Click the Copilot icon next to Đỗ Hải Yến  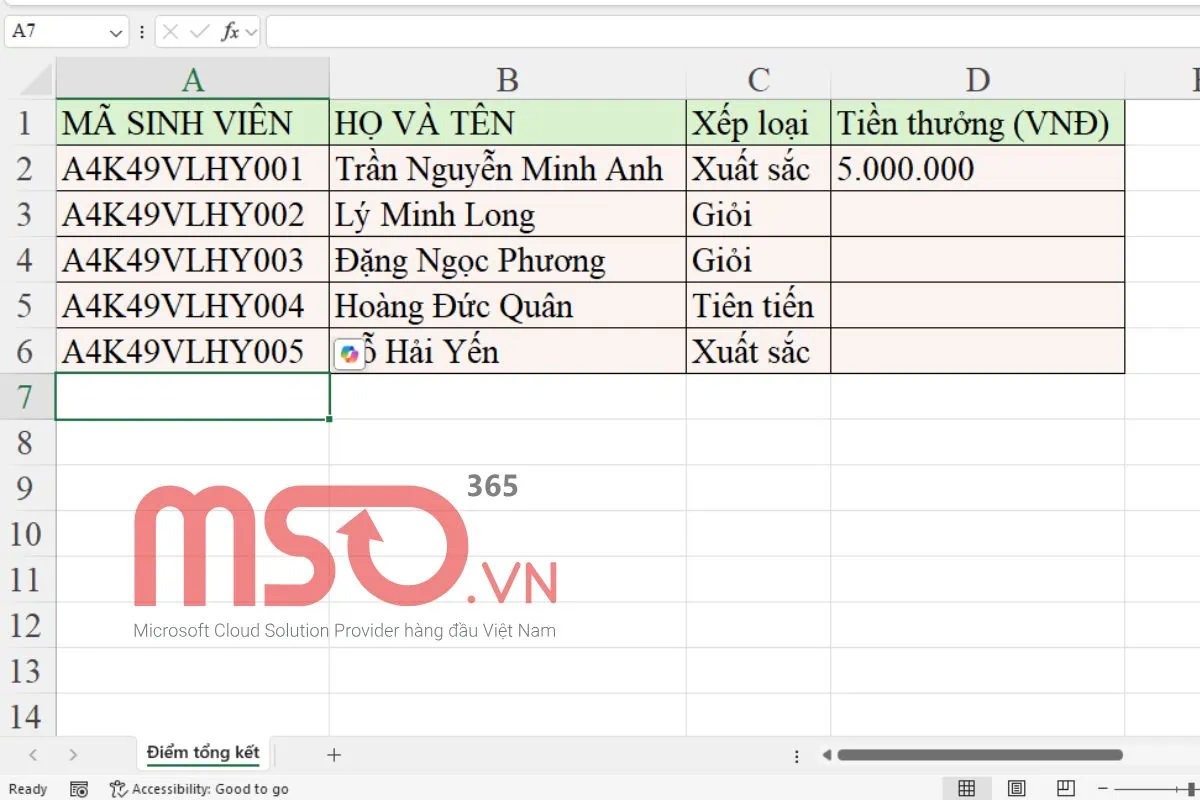tap(348, 353)
